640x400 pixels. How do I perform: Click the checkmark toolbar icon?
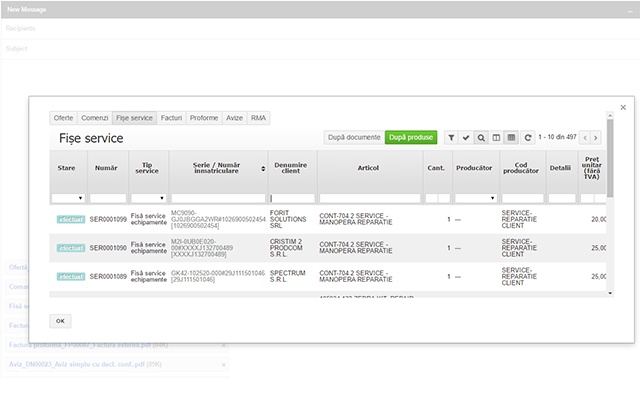(x=466, y=138)
